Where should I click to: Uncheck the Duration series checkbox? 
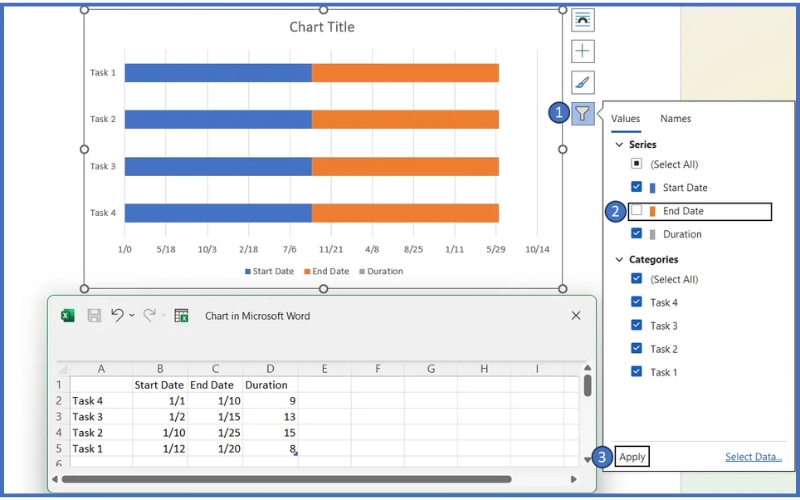[636, 233]
